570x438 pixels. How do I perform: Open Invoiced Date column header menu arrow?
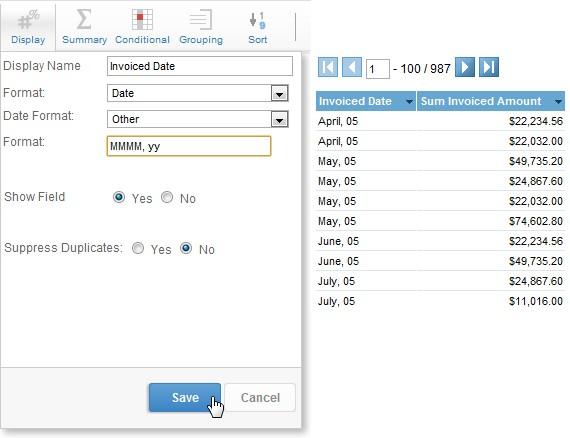410,101
